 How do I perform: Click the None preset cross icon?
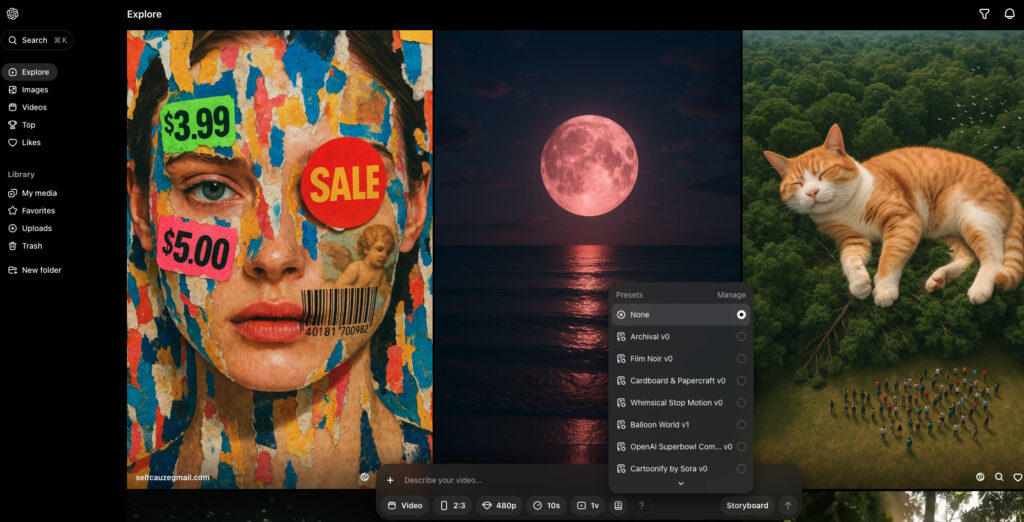[621, 315]
